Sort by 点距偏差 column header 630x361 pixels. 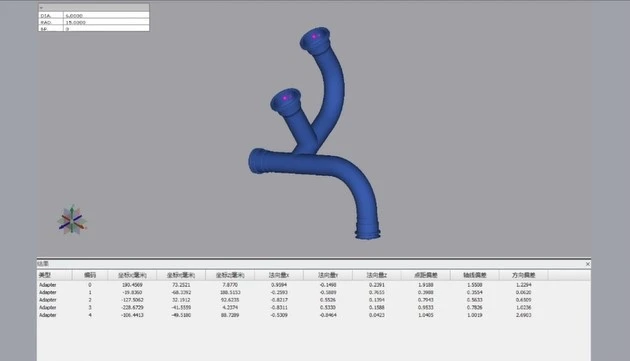(x=425, y=275)
